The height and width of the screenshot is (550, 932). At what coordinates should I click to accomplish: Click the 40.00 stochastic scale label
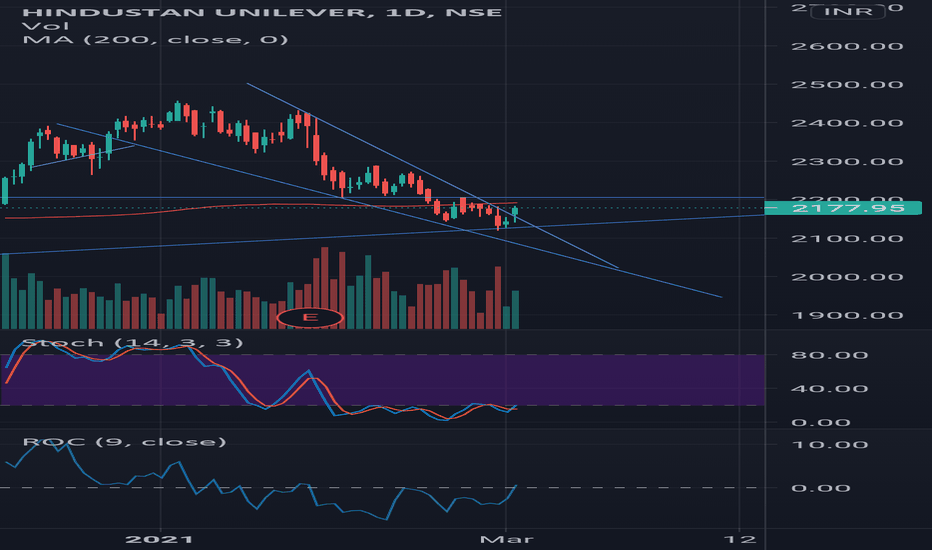(830, 389)
